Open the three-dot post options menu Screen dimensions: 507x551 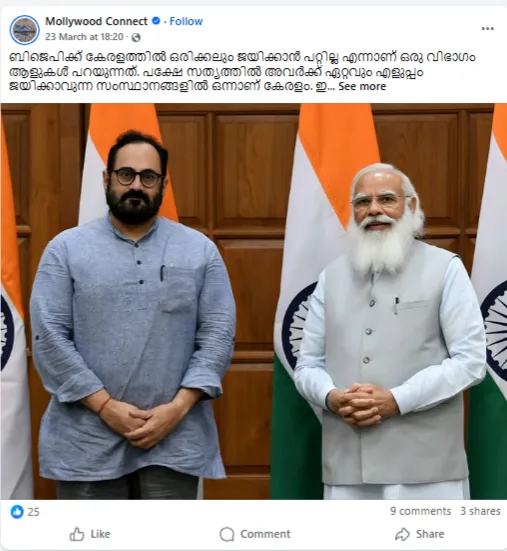click(487, 29)
